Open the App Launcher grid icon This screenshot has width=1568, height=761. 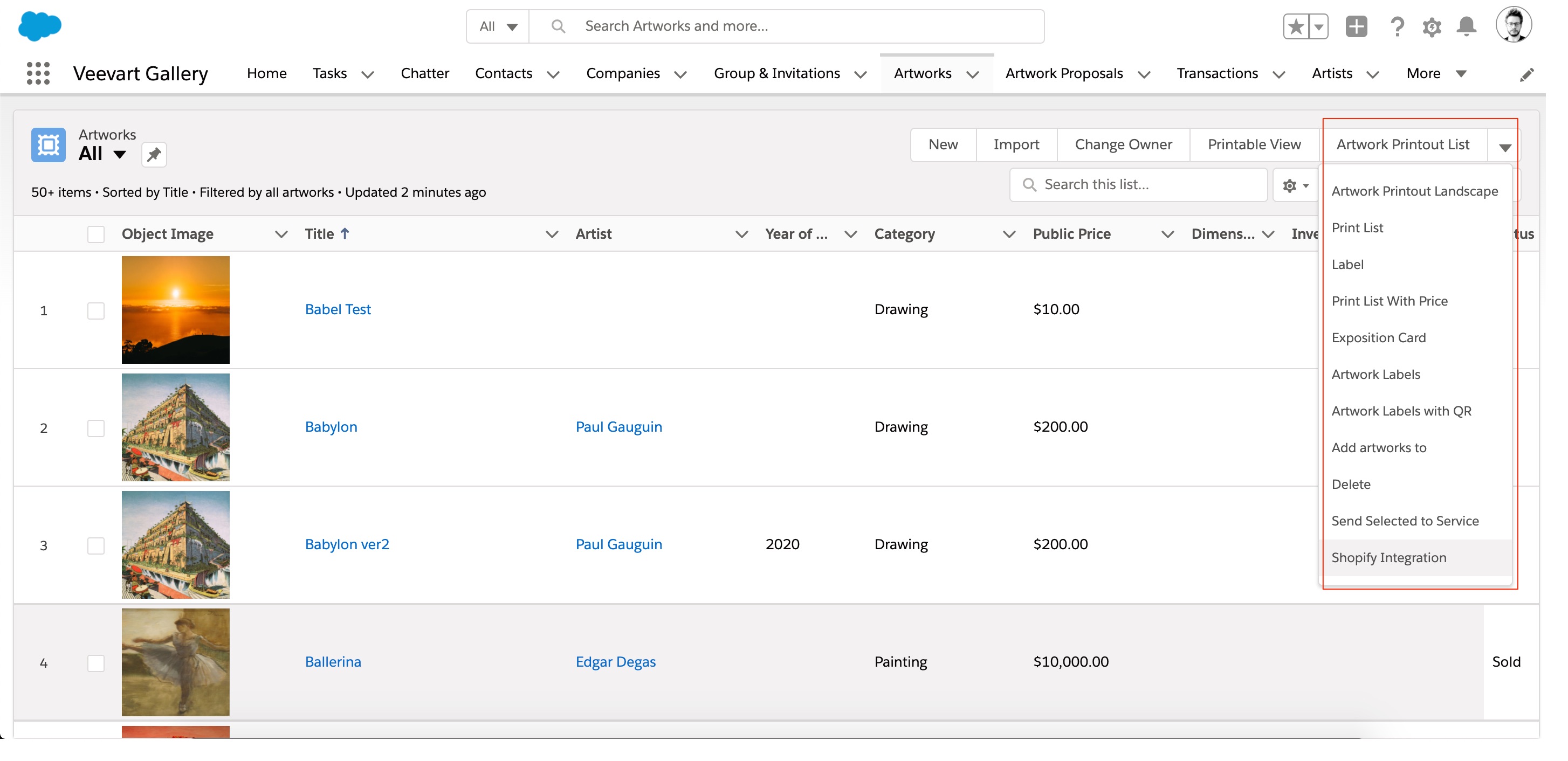[38, 73]
